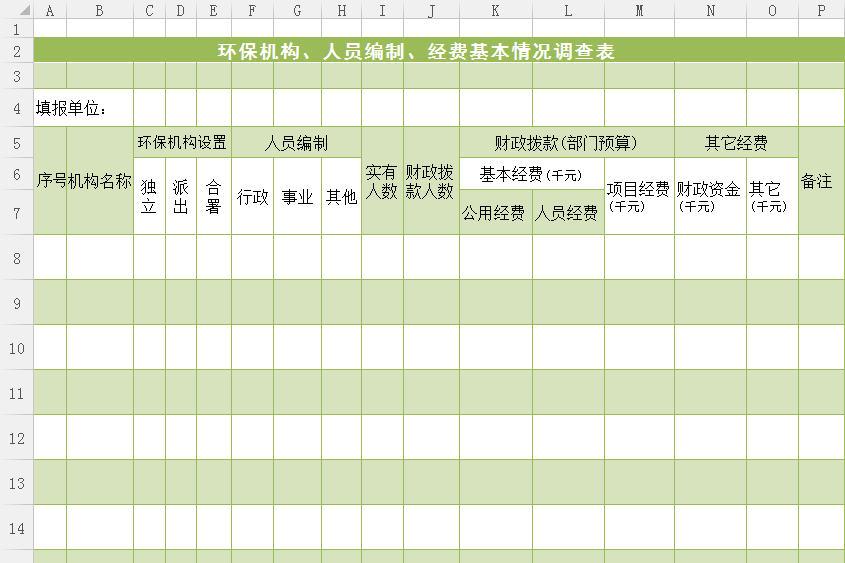Select the 环保机构设置 header cell

(182, 143)
